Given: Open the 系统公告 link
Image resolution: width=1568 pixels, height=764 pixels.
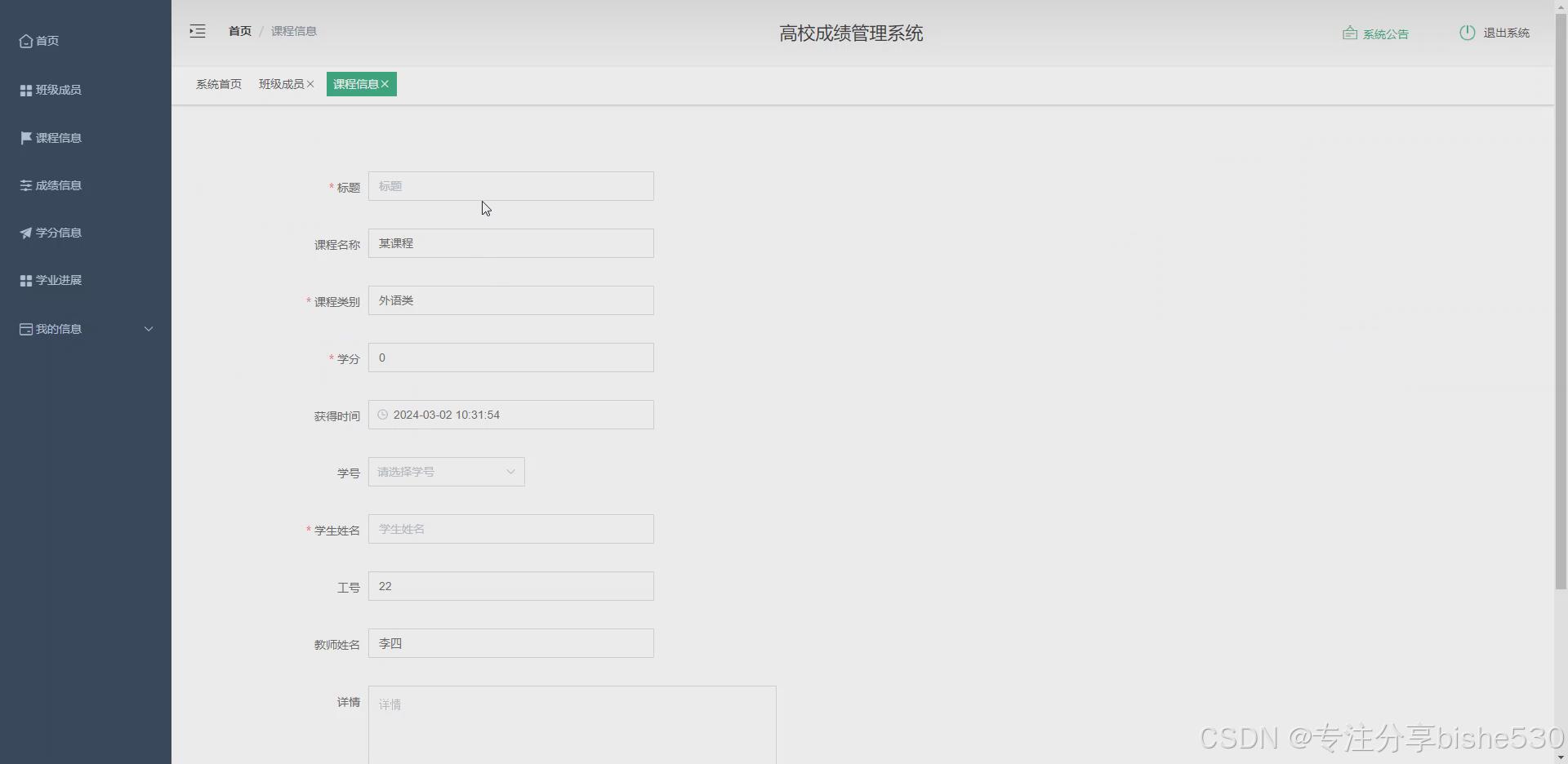Looking at the screenshot, I should pos(1385,33).
